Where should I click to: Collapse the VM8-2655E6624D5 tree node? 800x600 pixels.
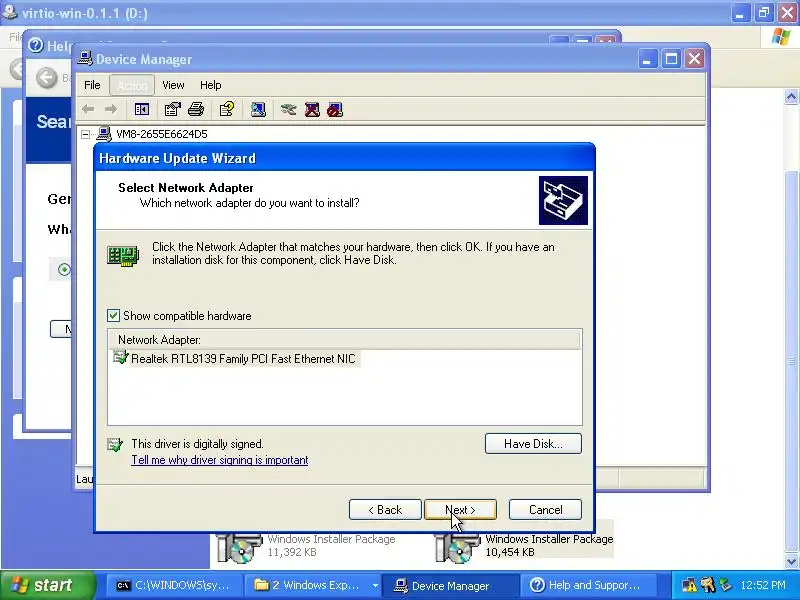click(86, 134)
